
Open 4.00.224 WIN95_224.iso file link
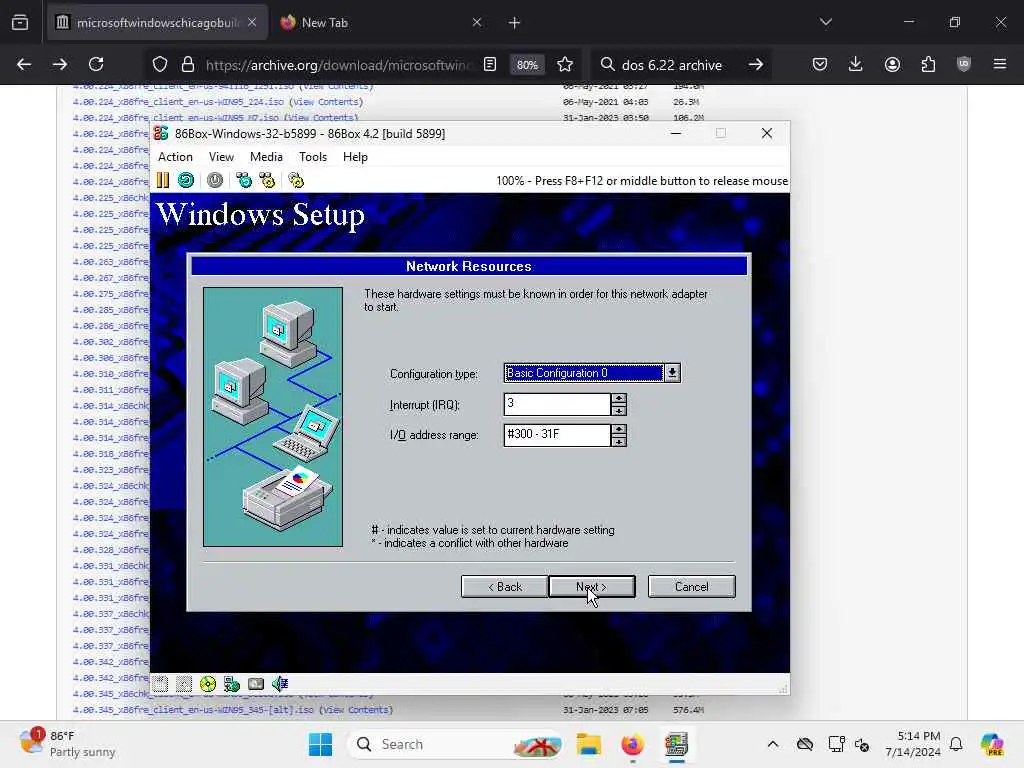[x=178, y=102]
